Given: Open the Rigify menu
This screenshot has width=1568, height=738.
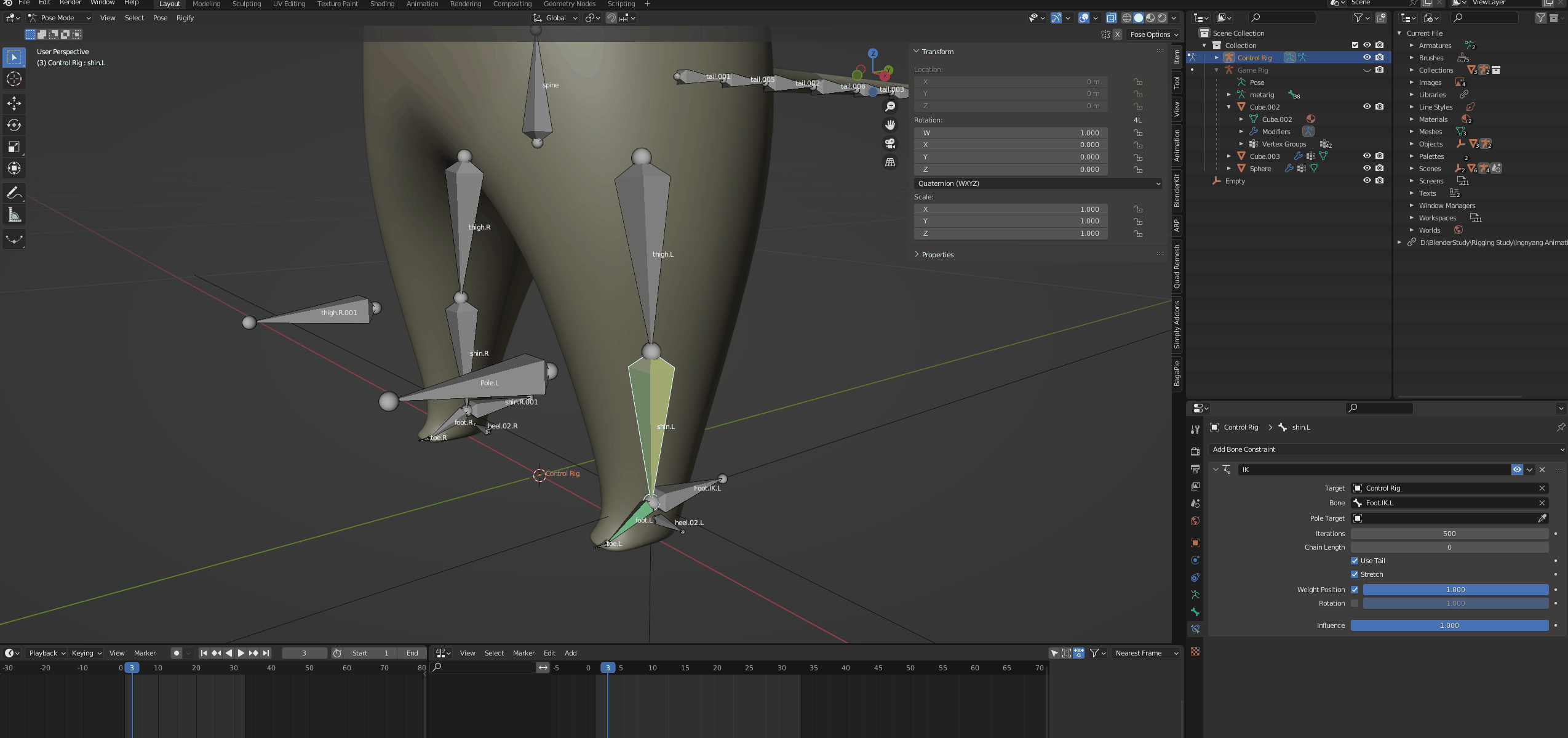Looking at the screenshot, I should coord(185,18).
